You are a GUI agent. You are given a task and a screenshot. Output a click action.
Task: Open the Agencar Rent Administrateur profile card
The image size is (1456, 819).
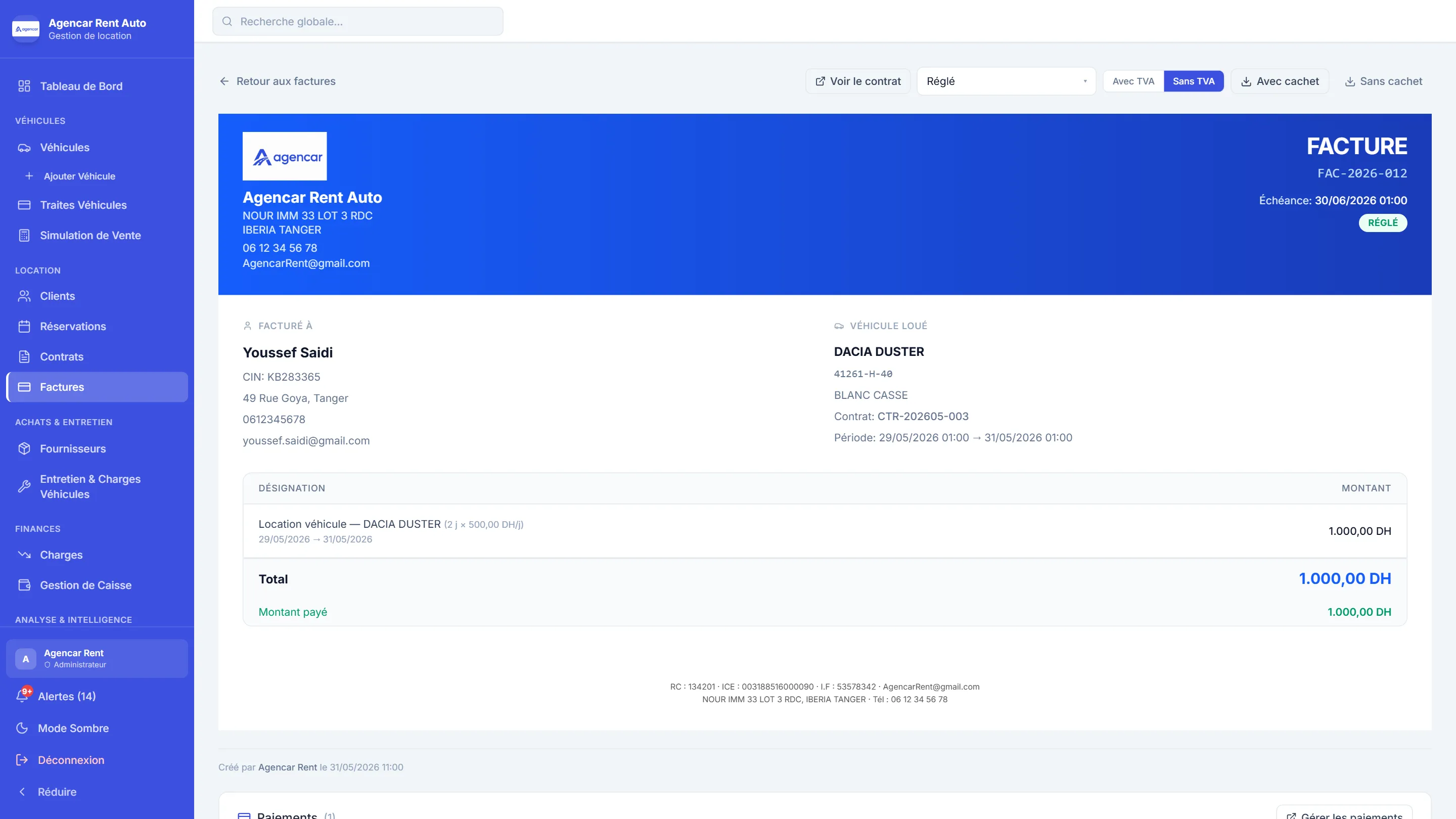point(97,658)
